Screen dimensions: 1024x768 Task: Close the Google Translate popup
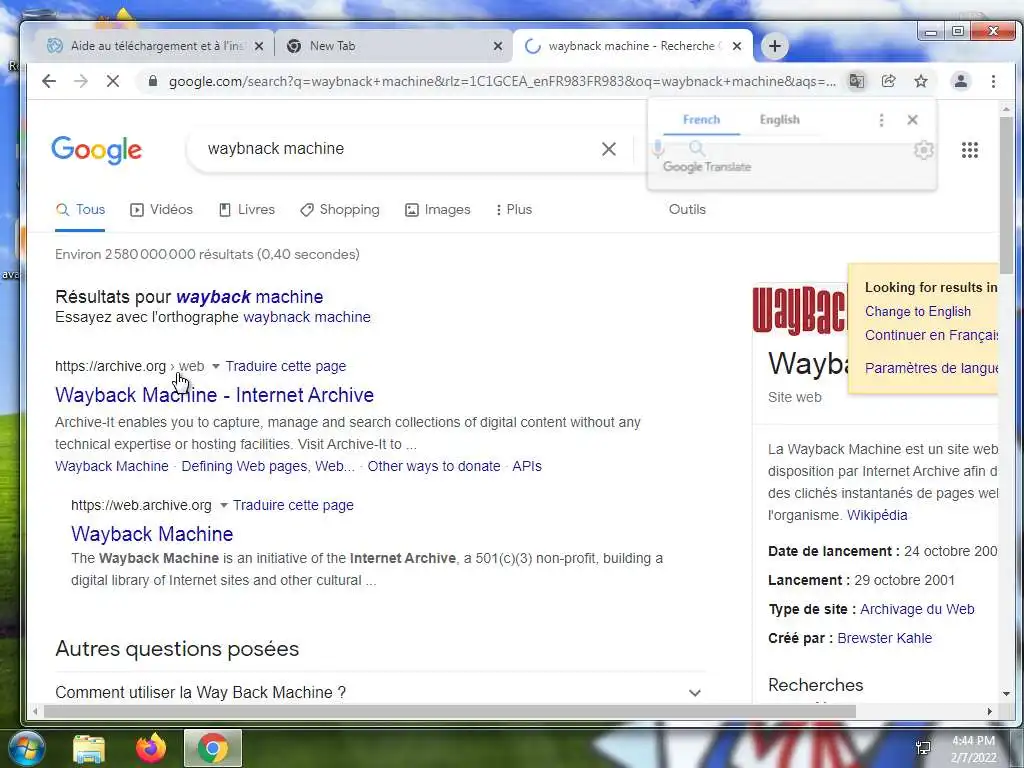click(912, 120)
